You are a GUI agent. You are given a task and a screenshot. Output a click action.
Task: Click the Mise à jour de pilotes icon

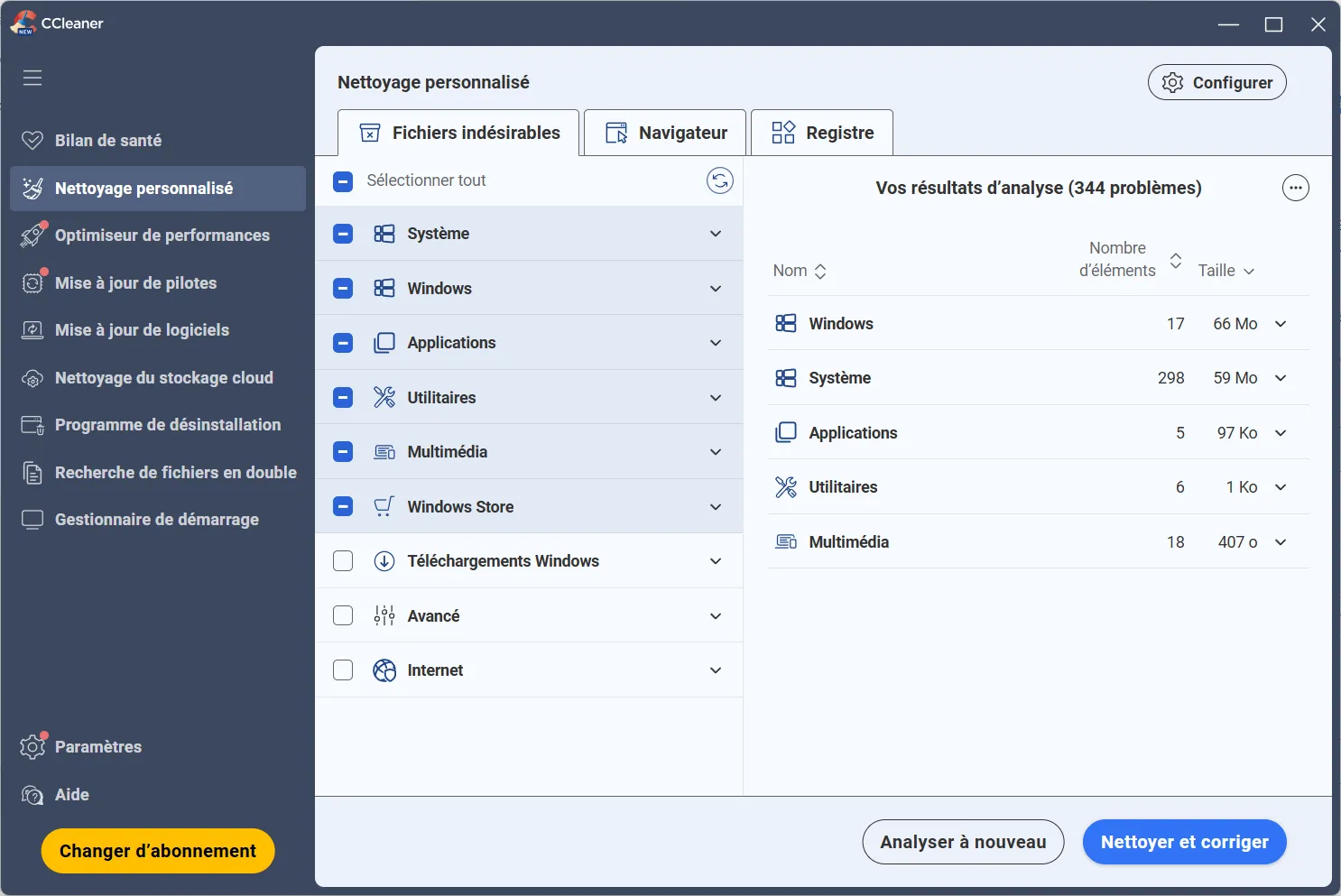[32, 282]
